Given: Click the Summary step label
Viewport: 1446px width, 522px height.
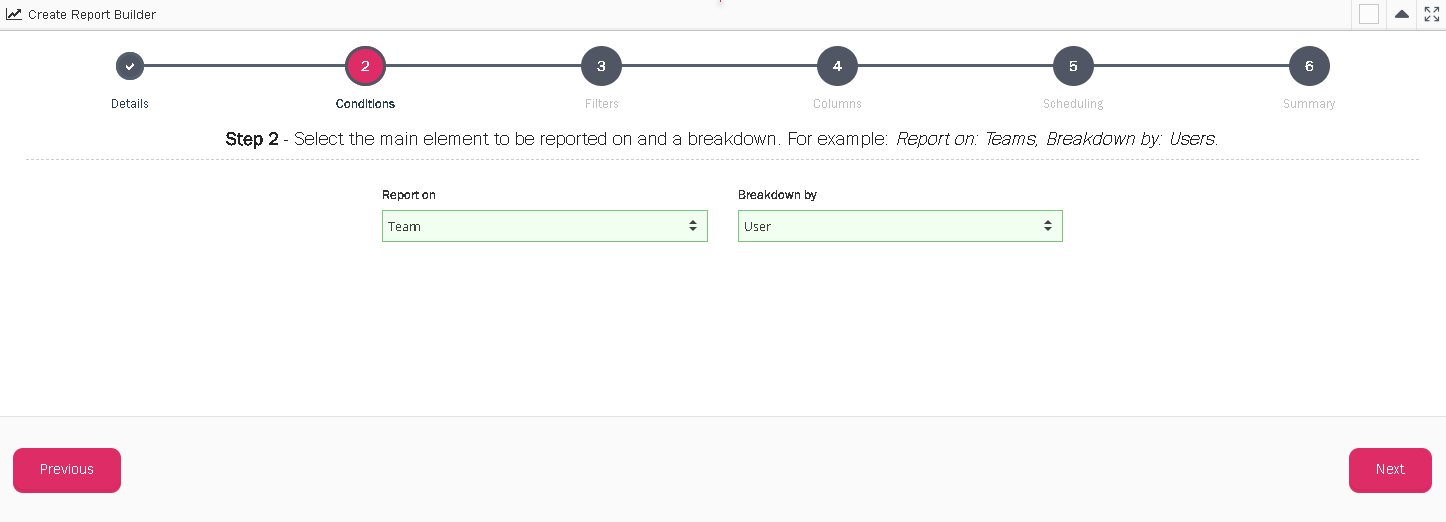Looking at the screenshot, I should [1309, 104].
